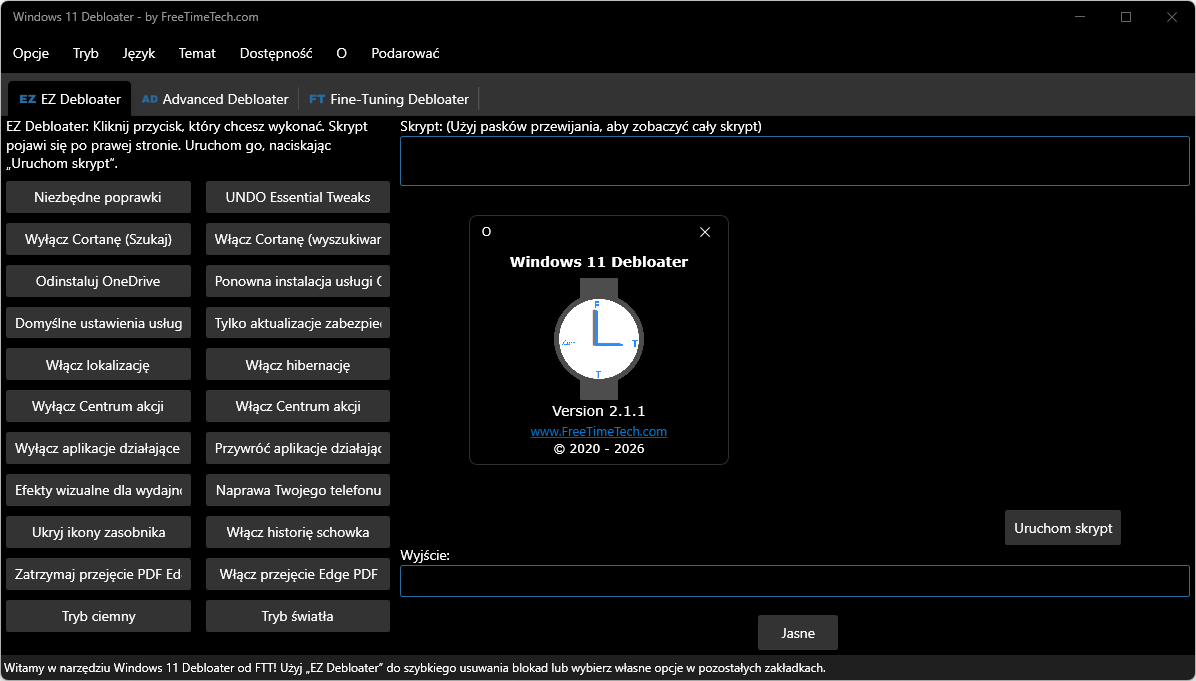Click Wyłącz Cortanę (Szukaj) button
This screenshot has height=681, width=1196.
(98, 239)
